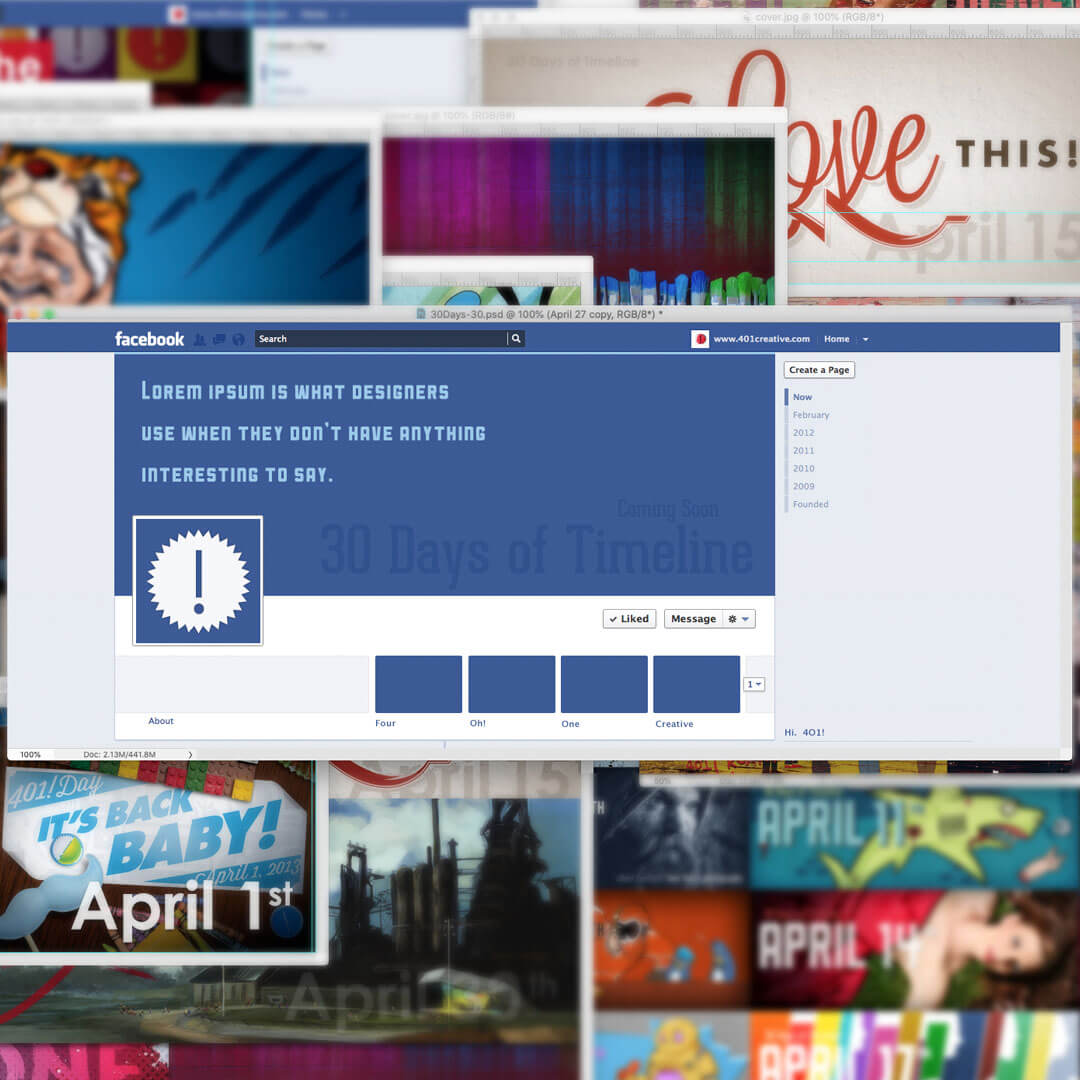Expand the apps count dropdown showing 1
The image size is (1080, 1080).
pyautogui.click(x=754, y=684)
